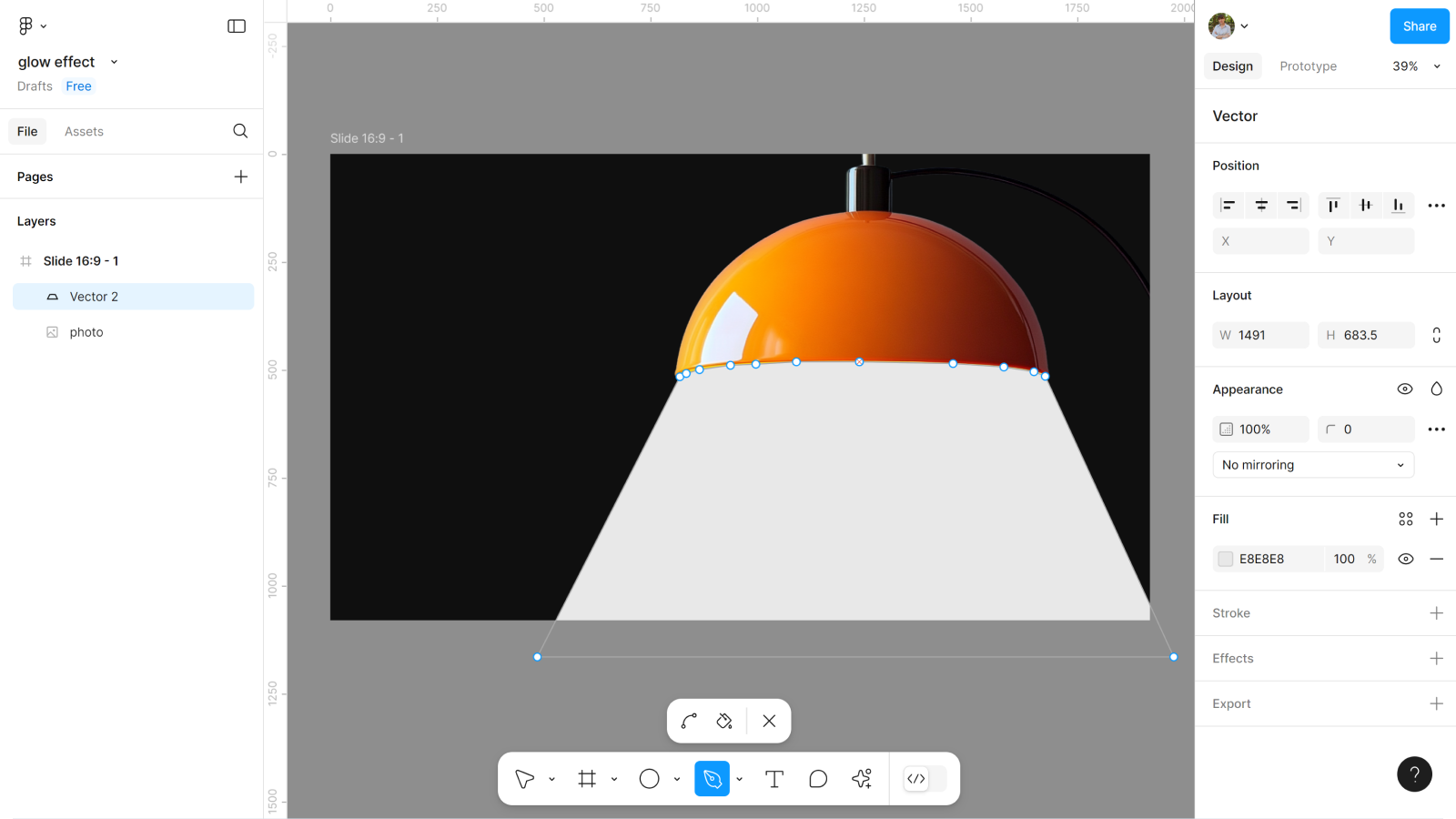Open the AI actions tool
Viewport: 1456px width, 819px height.
(x=861, y=779)
